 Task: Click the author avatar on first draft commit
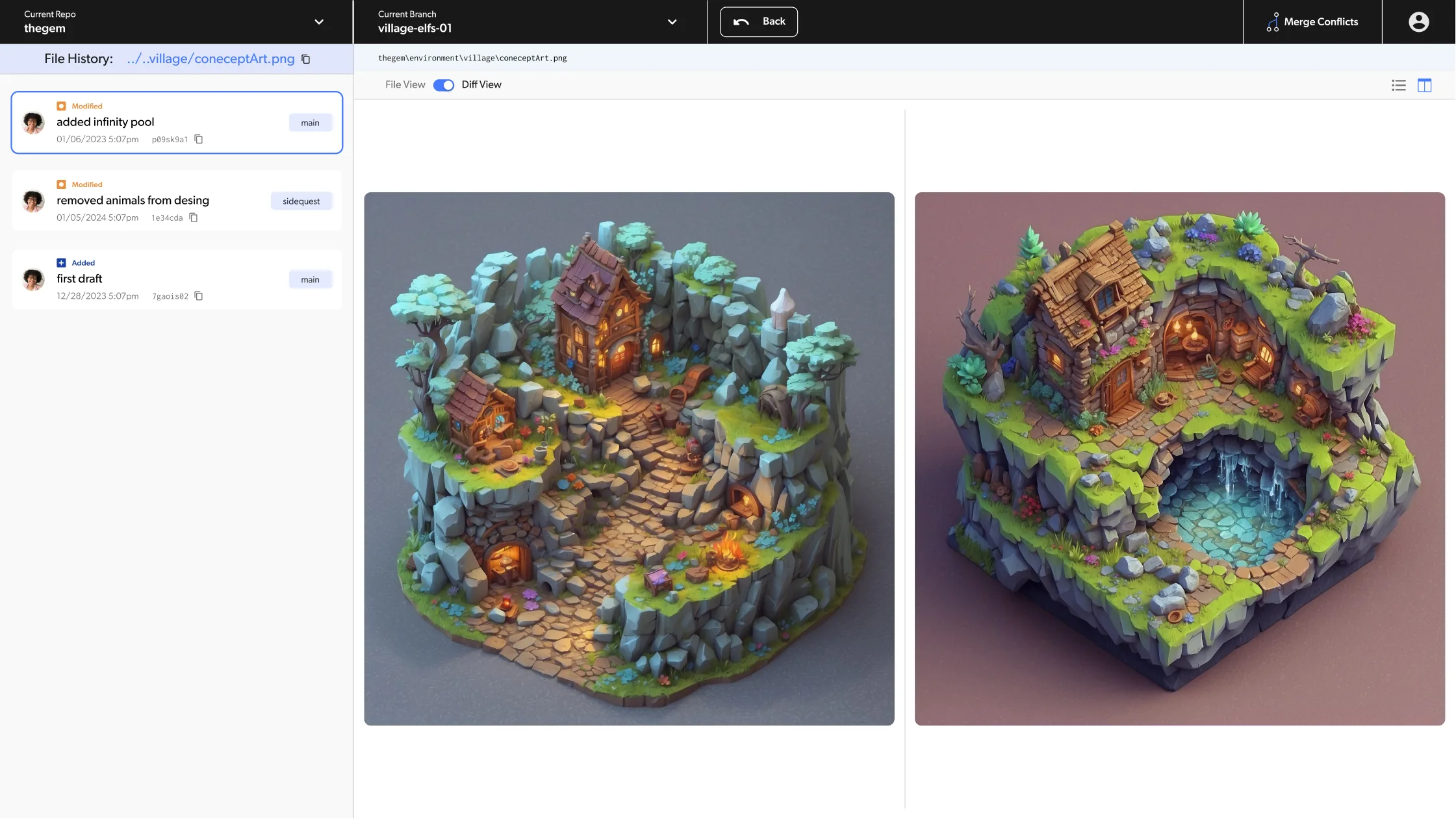(x=32, y=279)
